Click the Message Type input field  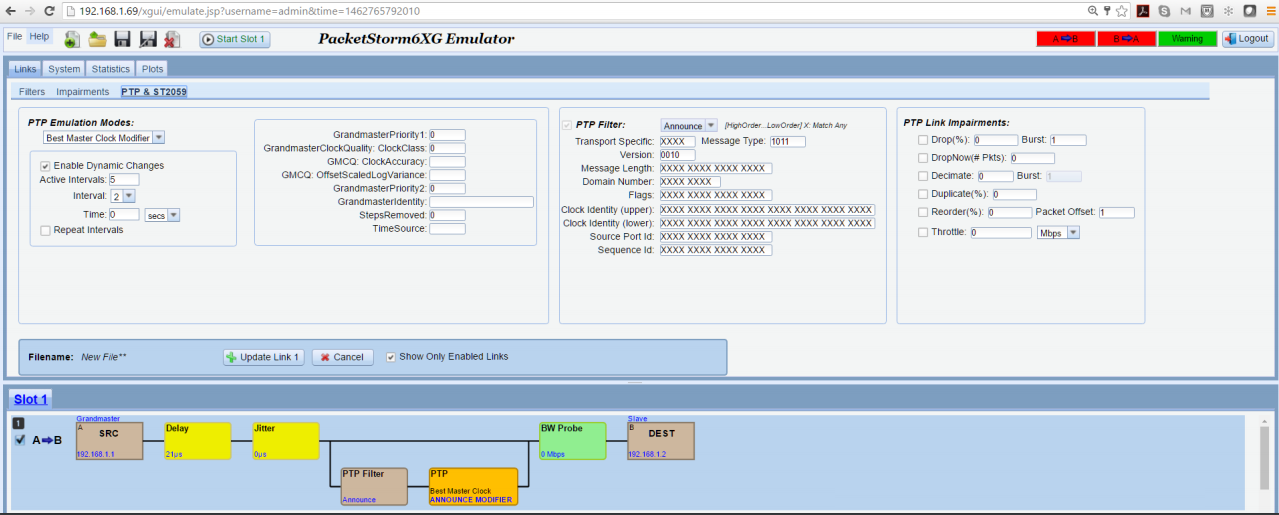point(787,141)
